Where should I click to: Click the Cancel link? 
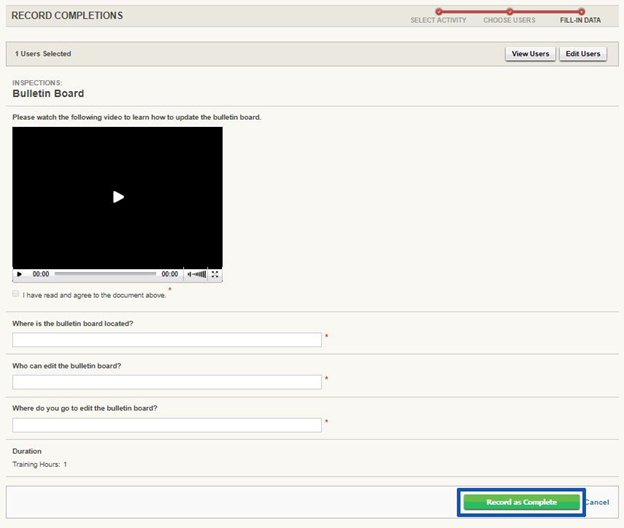tap(597, 502)
